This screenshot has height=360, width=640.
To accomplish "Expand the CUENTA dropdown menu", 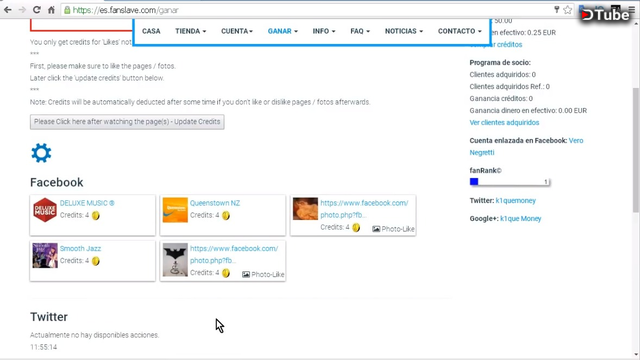I will tap(237, 31).
